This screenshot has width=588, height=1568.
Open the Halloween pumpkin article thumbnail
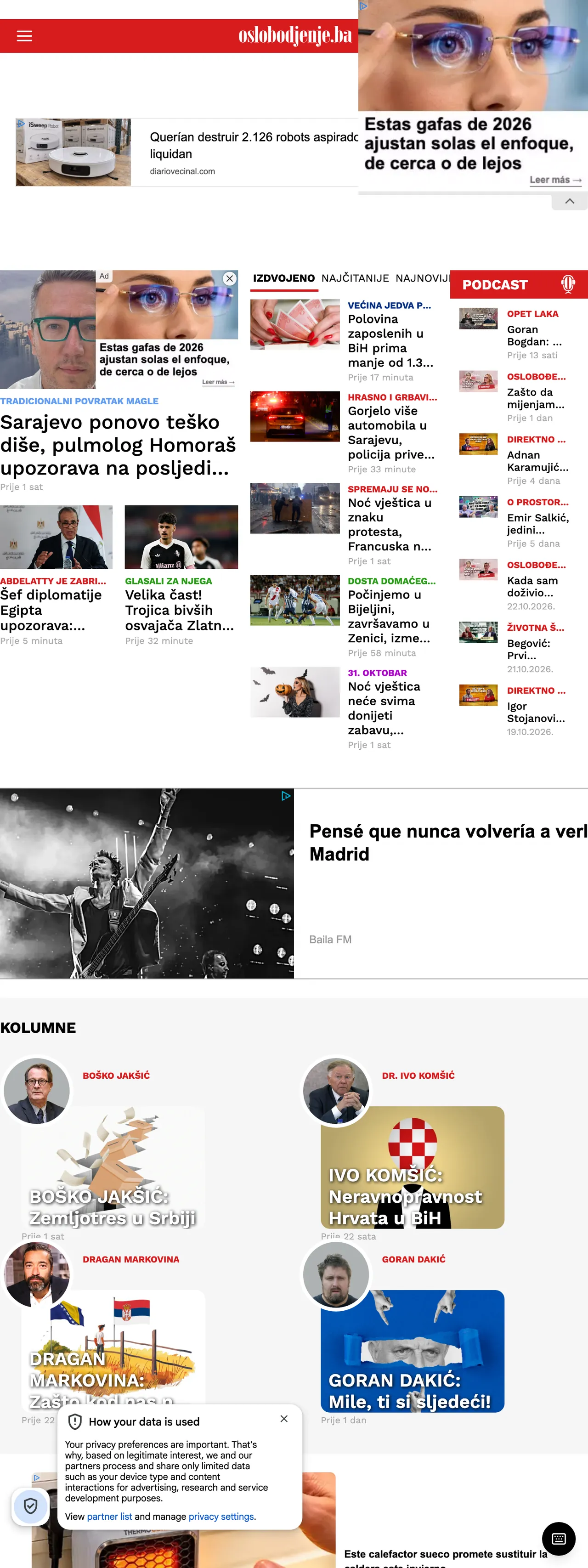(295, 692)
